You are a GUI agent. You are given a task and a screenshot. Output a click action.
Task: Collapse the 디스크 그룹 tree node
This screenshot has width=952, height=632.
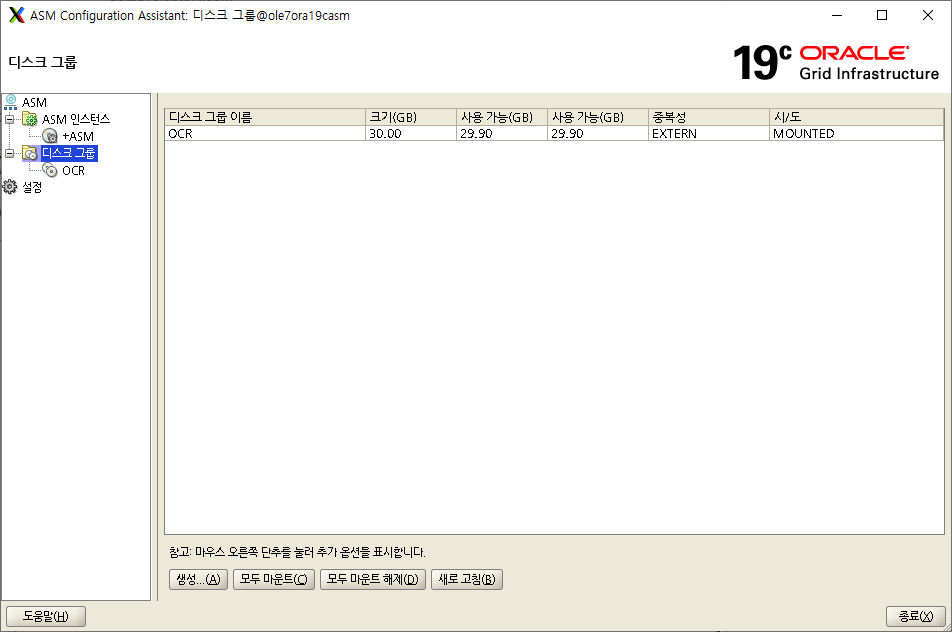9,153
